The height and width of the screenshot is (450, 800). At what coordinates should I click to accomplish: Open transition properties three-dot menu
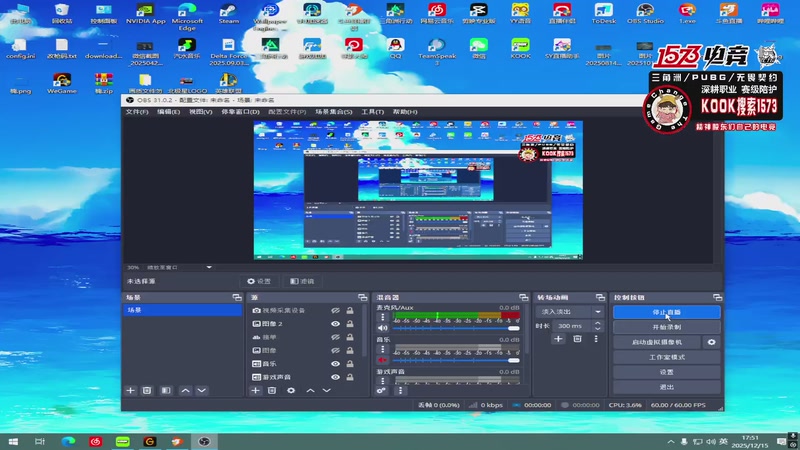(596, 339)
